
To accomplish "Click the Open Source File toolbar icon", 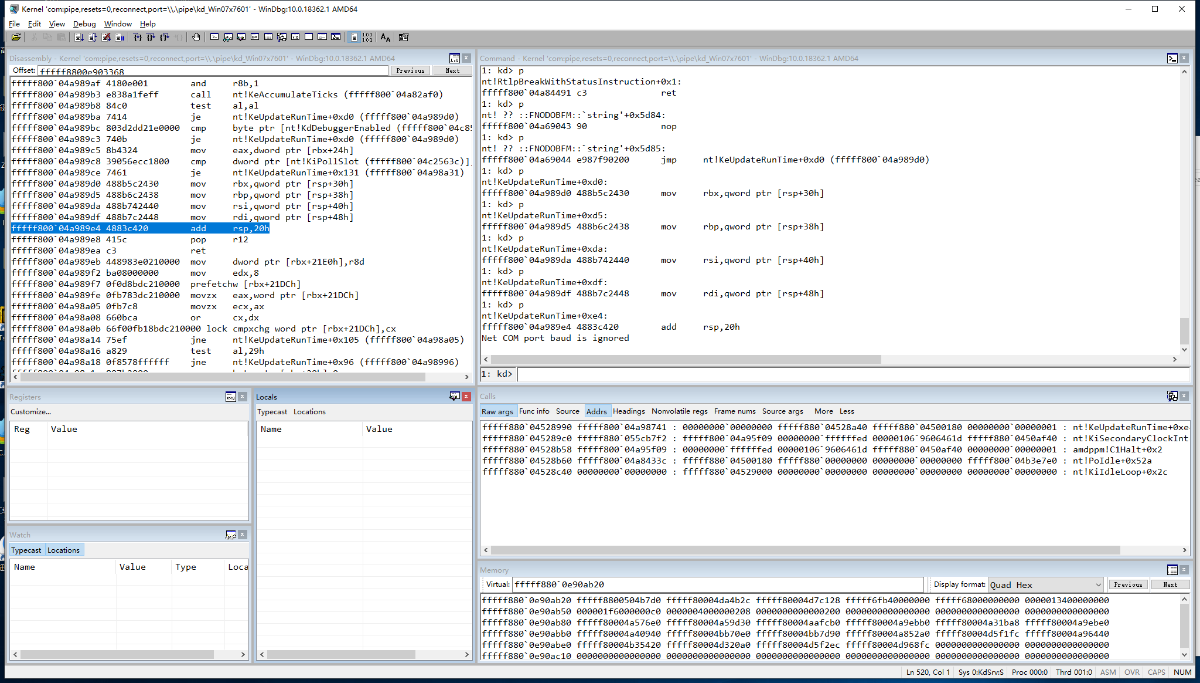I will (x=15, y=37).
